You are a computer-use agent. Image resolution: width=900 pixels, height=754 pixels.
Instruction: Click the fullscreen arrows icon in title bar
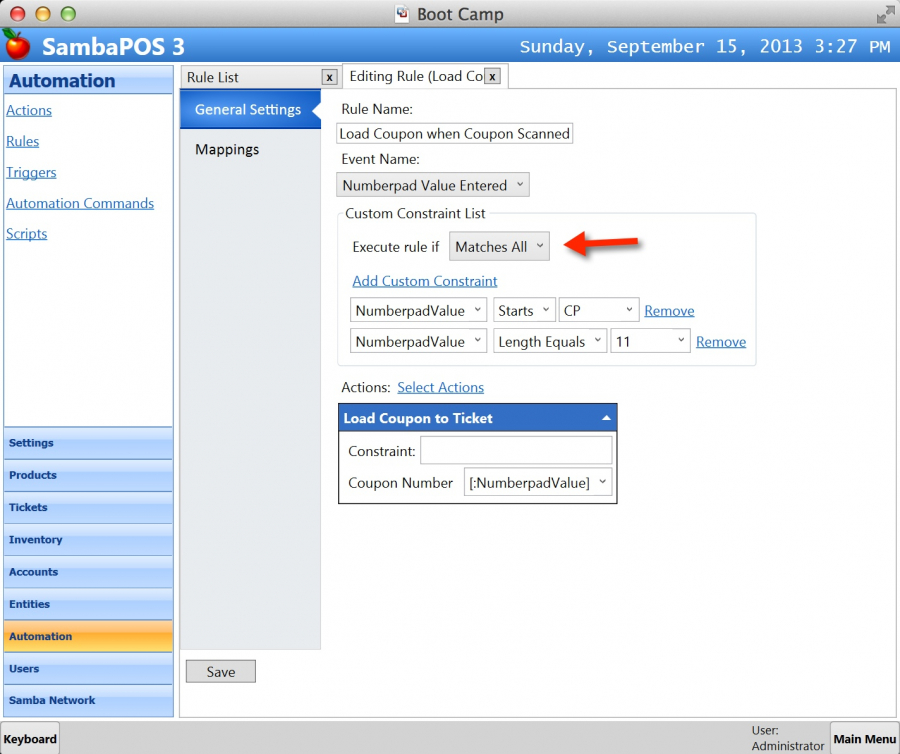[x=885, y=14]
